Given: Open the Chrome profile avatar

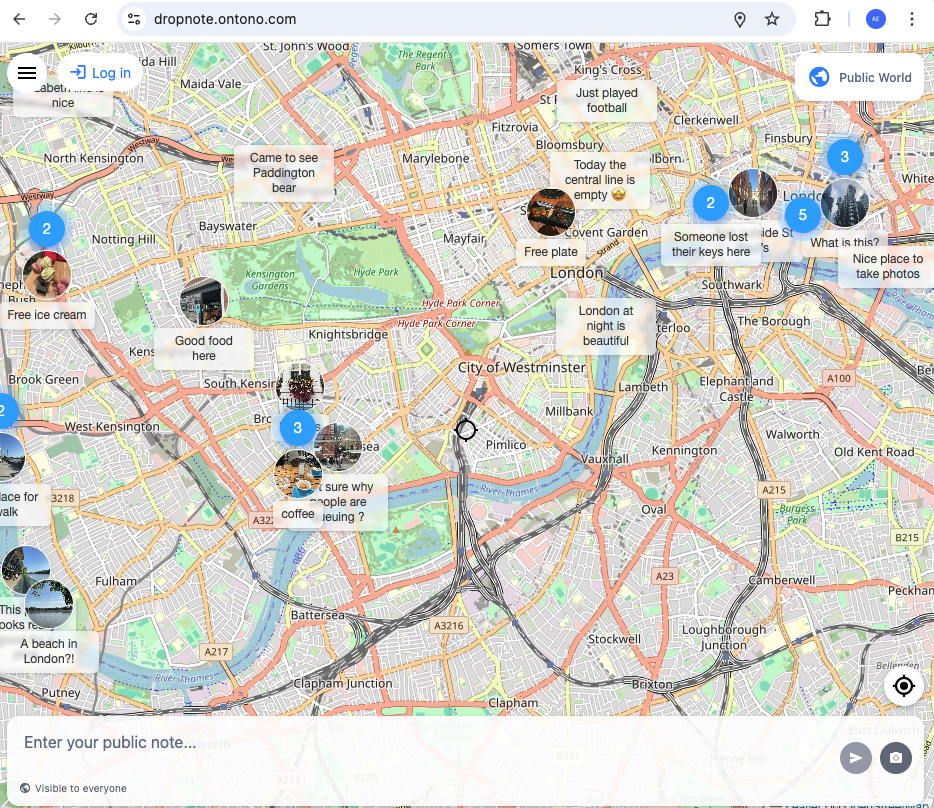Looking at the screenshot, I should (x=875, y=19).
